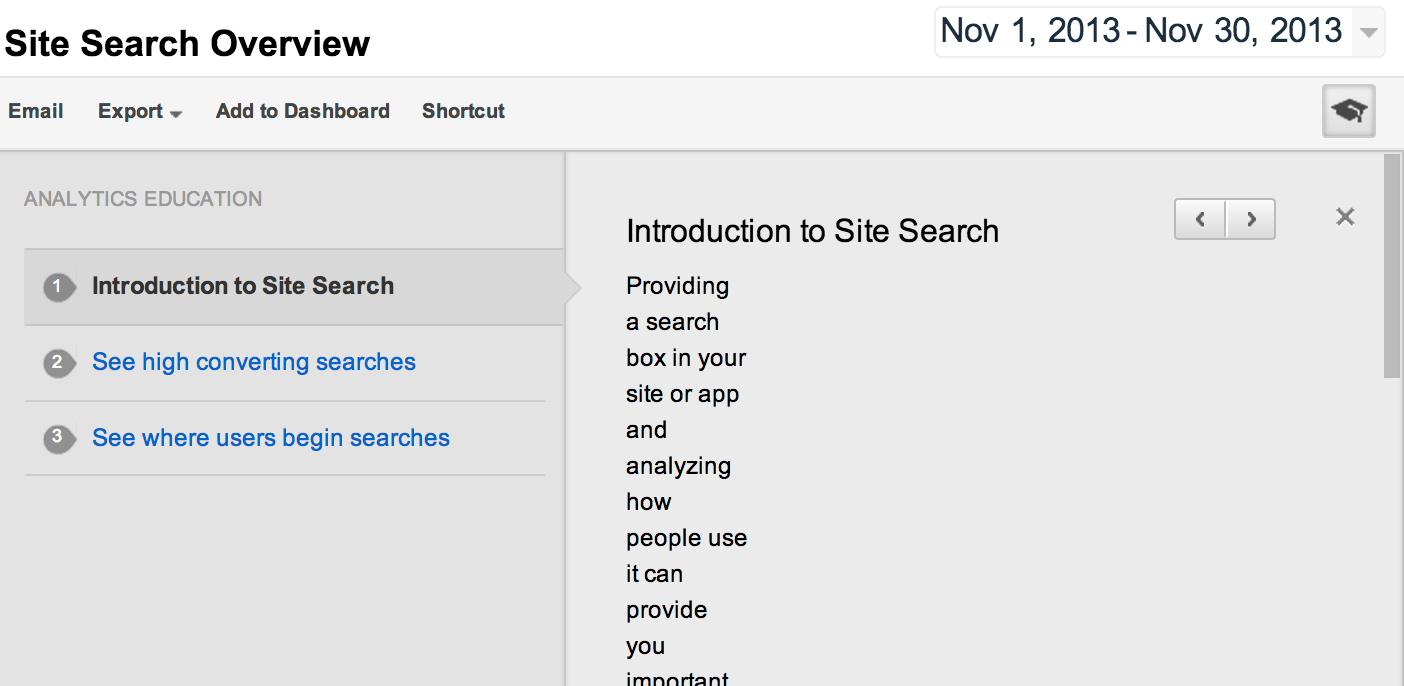Viewport: 1404px width, 686px height.
Task: Open the Nov 2013 date range picker
Action: point(1141,31)
